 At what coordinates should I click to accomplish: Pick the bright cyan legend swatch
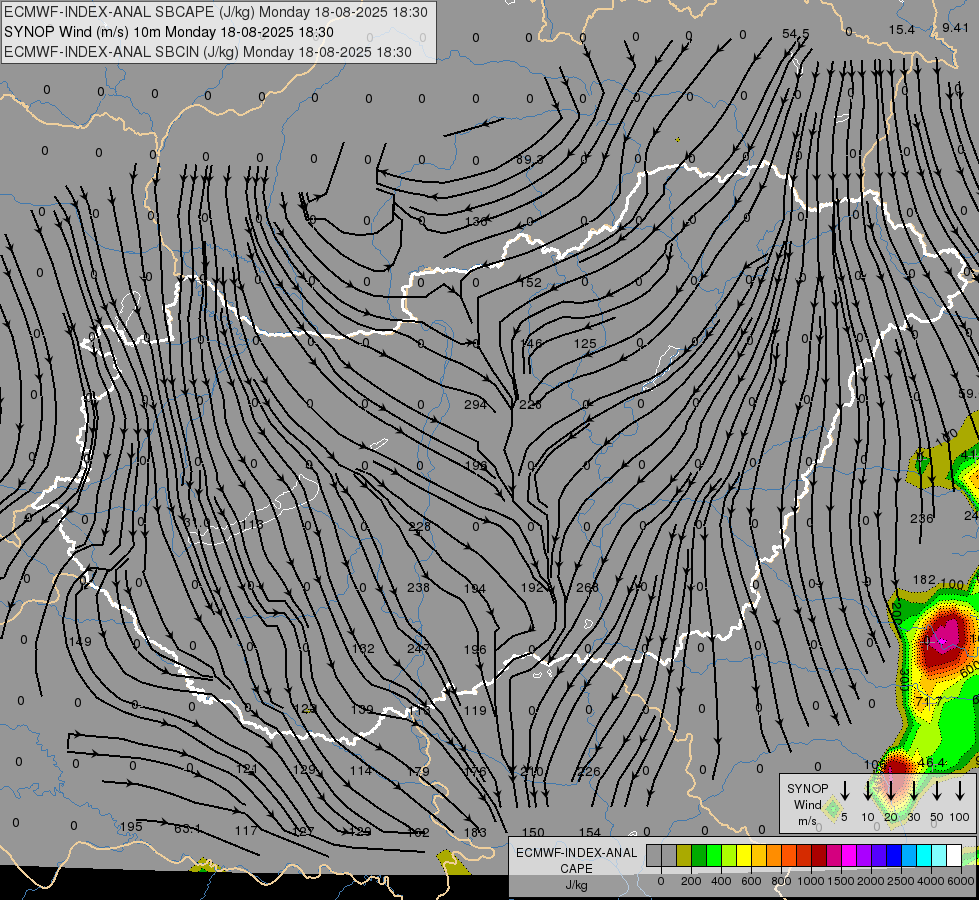tap(923, 855)
